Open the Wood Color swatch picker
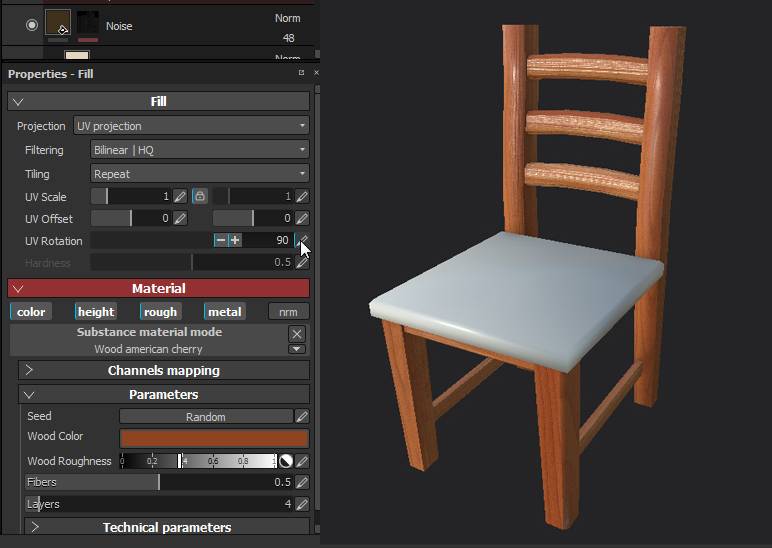This screenshot has height=548, width=772. 214,437
